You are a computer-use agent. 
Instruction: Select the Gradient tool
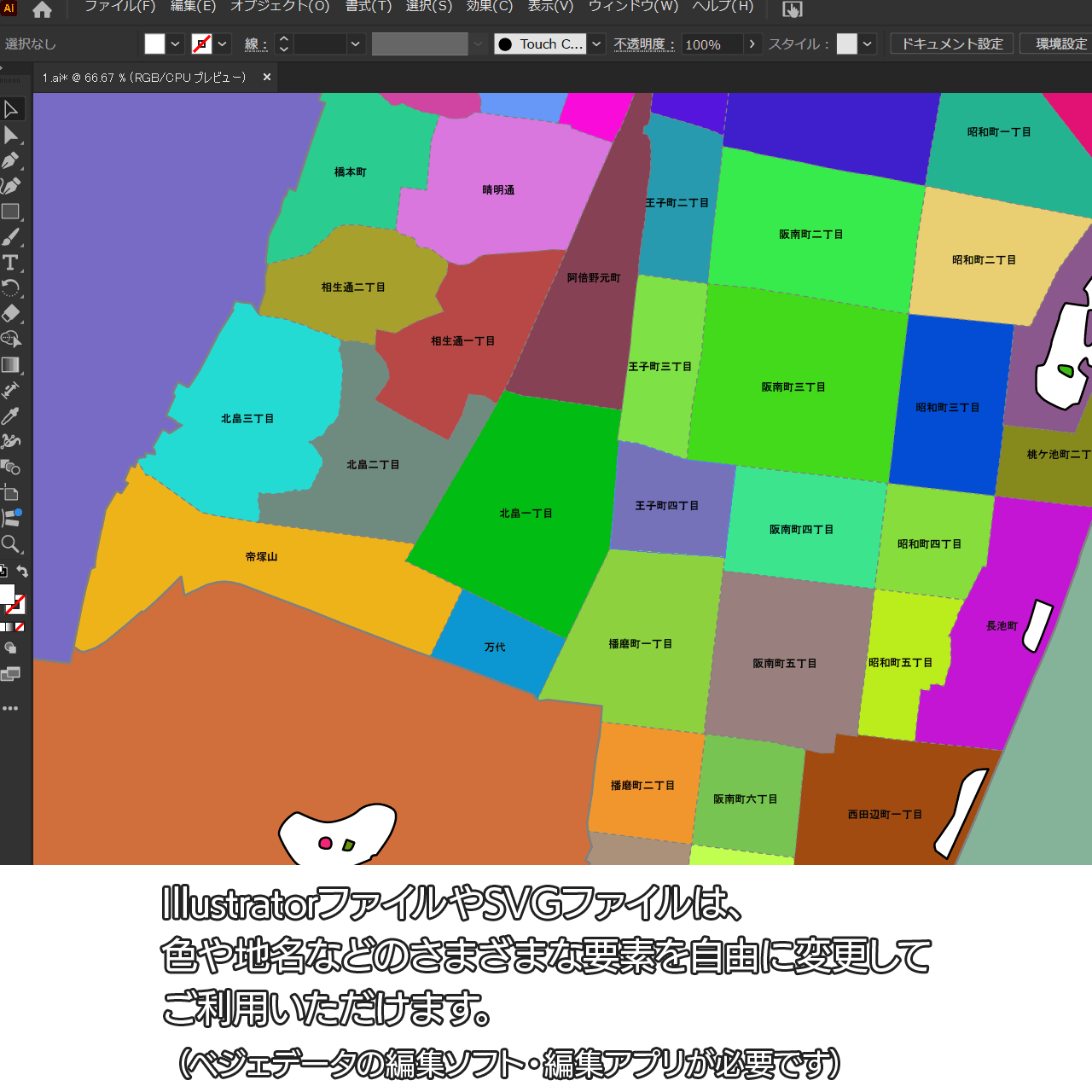[x=11, y=365]
